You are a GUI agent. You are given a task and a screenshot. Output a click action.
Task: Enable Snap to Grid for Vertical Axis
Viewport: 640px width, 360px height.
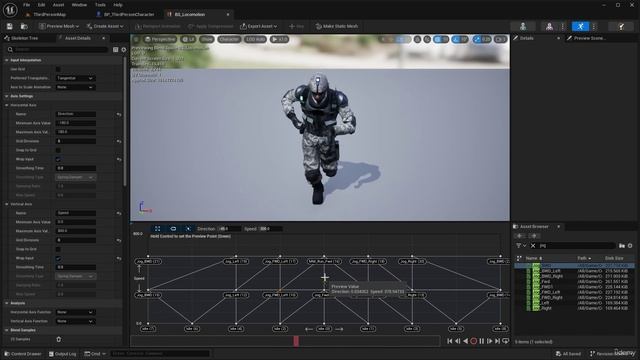[58, 249]
